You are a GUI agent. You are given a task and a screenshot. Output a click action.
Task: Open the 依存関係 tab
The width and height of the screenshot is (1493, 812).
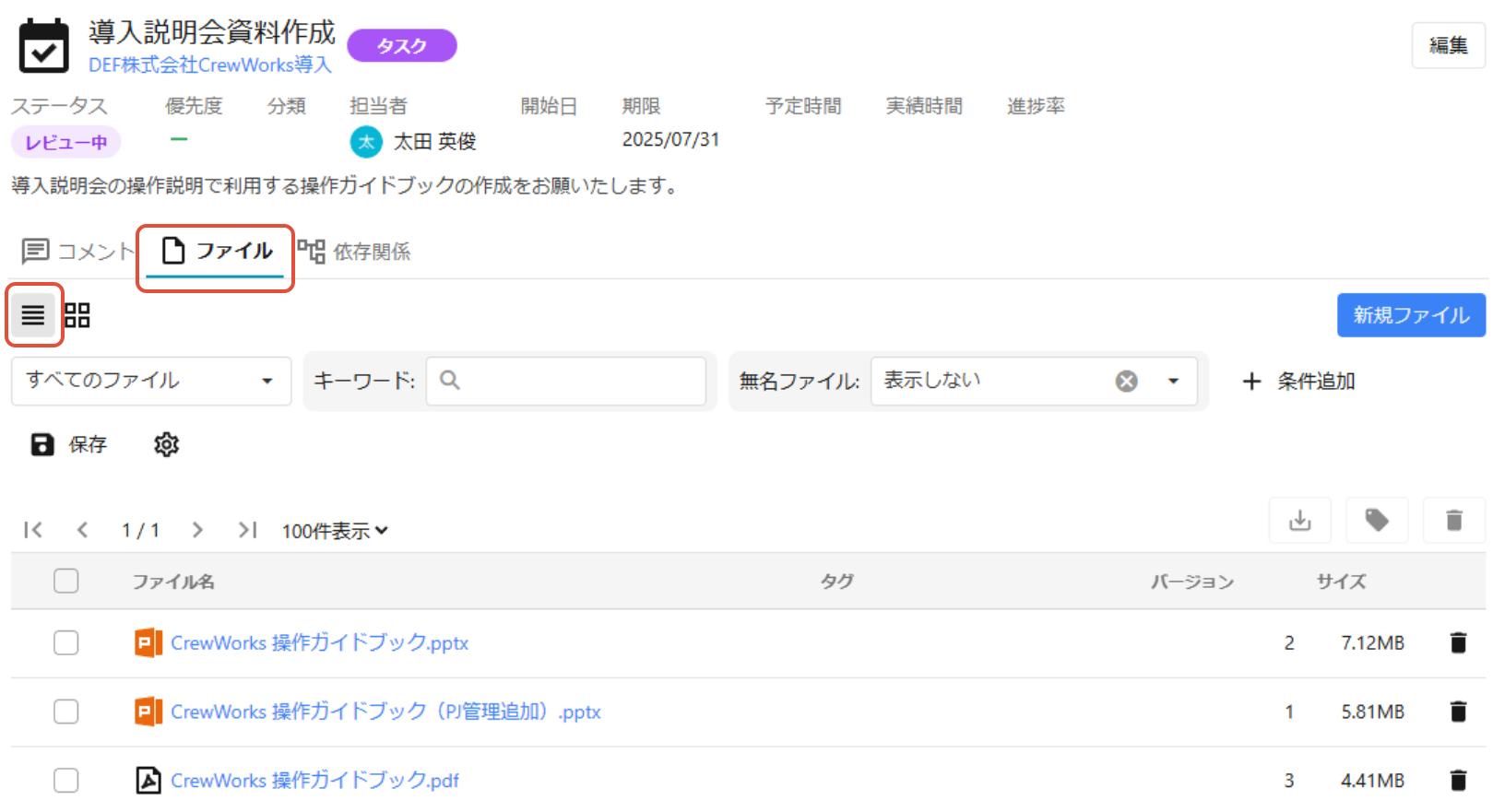[x=354, y=251]
